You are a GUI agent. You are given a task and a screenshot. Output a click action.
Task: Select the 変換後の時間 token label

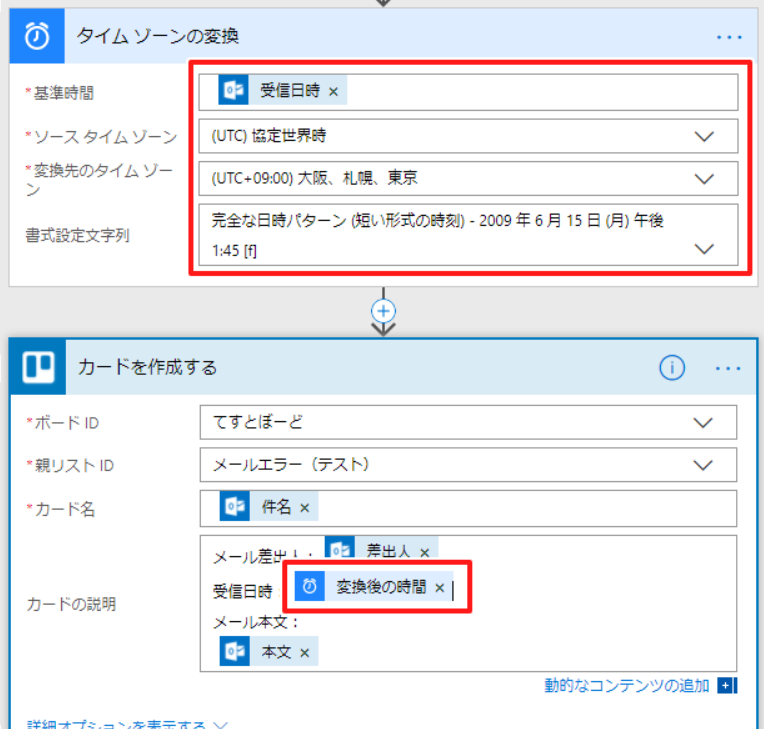381,587
